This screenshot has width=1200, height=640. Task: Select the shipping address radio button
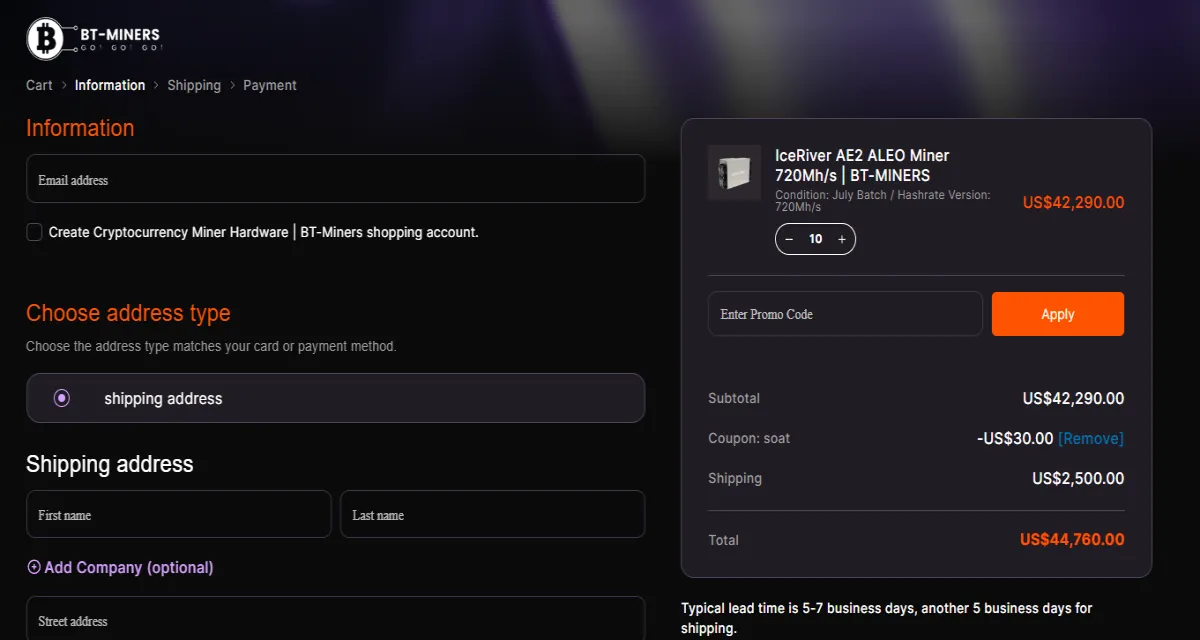(62, 398)
